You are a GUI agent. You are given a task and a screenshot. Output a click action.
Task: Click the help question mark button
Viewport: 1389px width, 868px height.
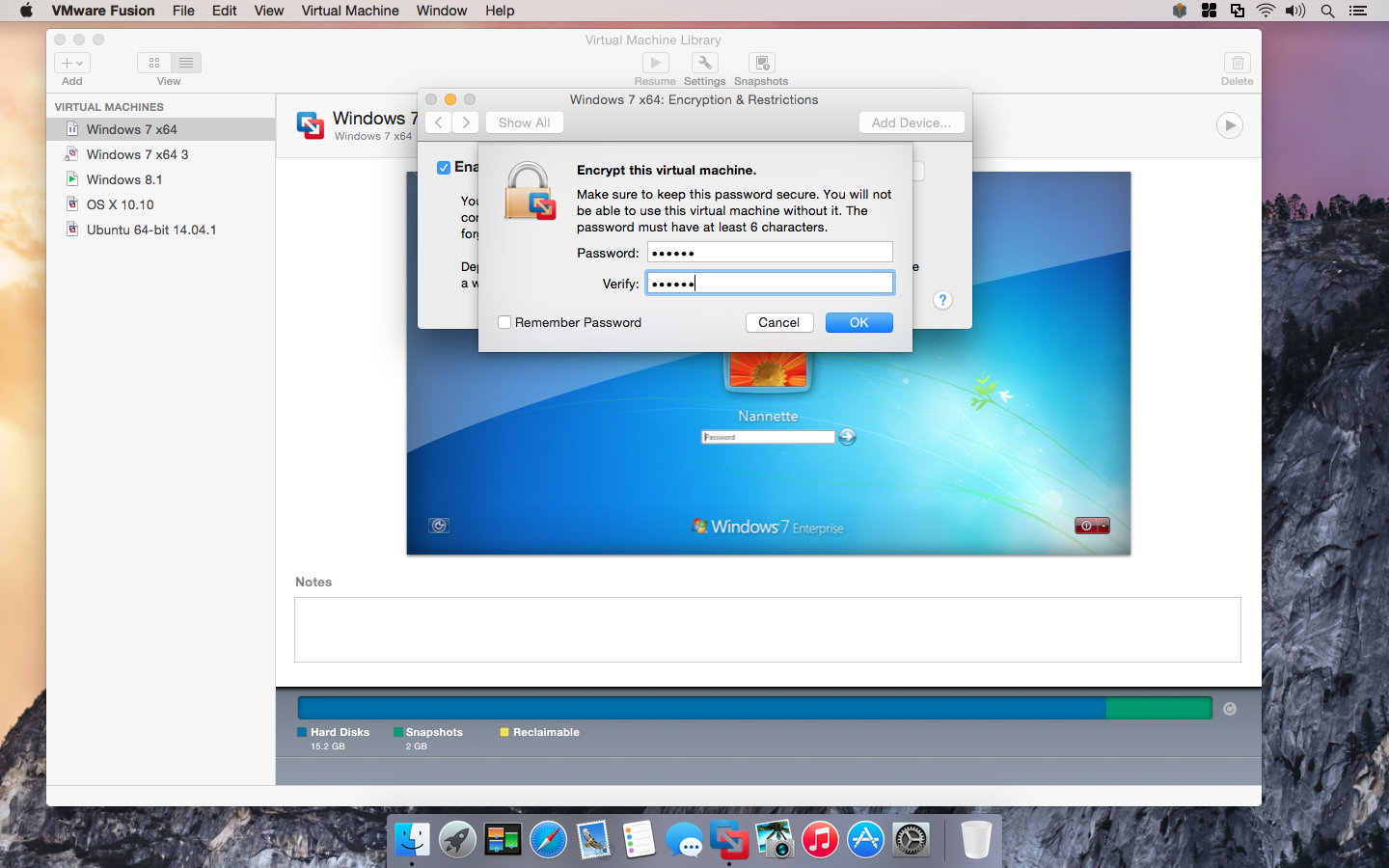point(942,300)
